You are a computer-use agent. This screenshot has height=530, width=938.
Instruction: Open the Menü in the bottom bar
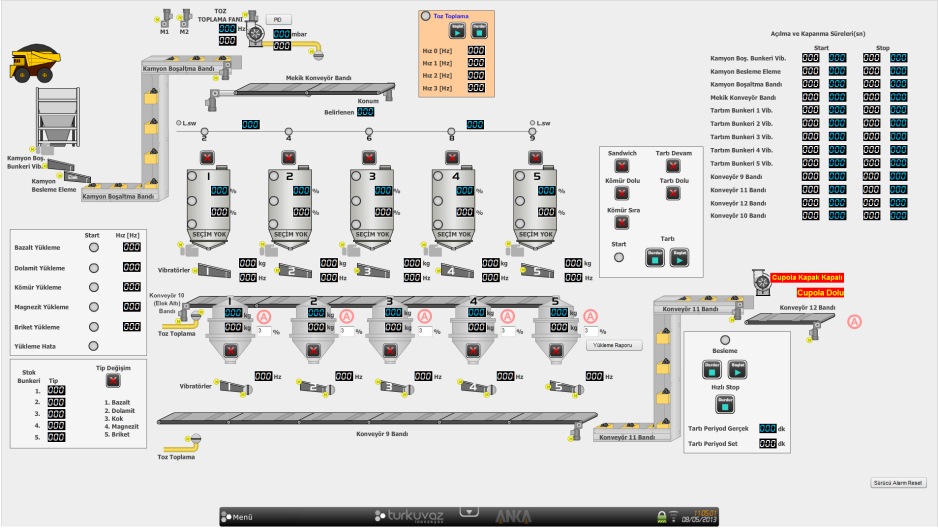[x=240, y=517]
